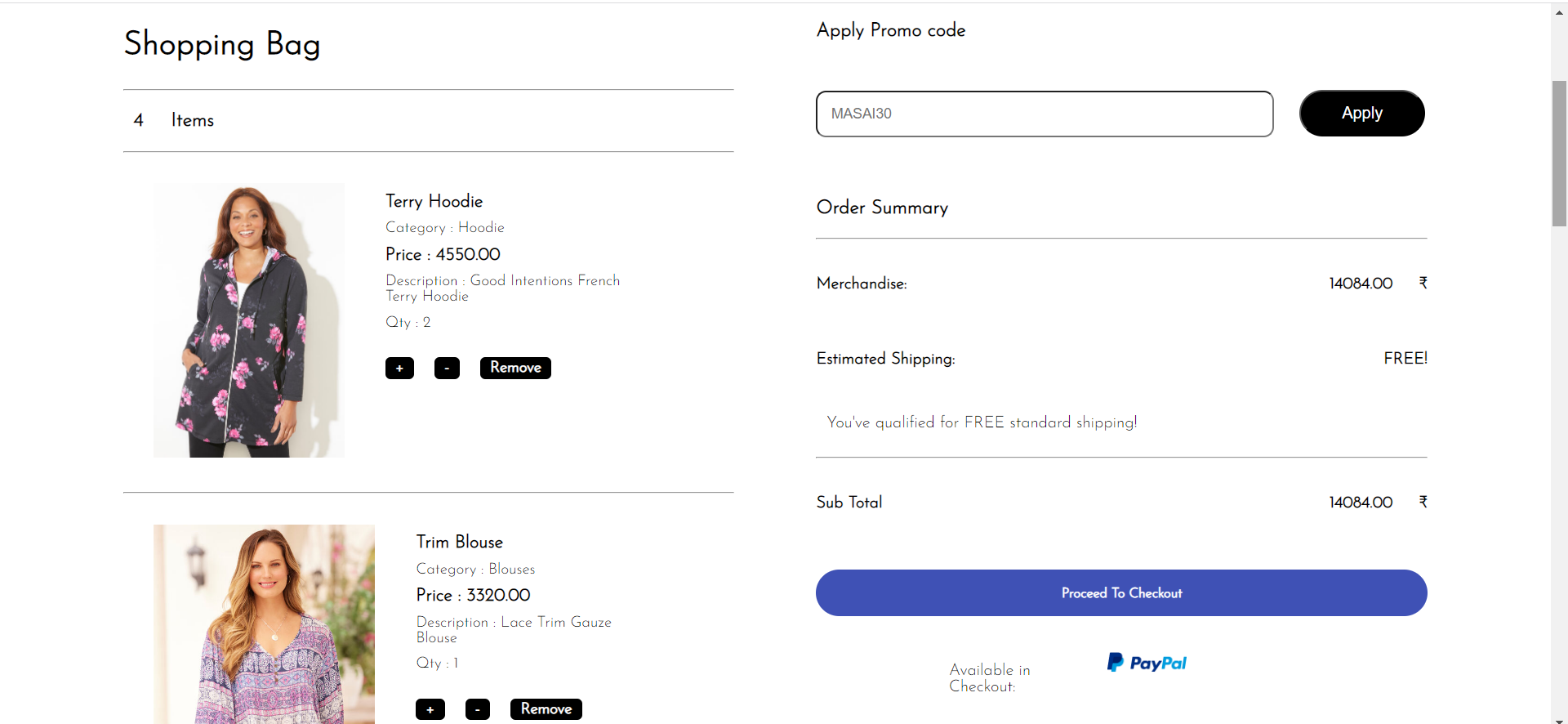The width and height of the screenshot is (1568, 724).
Task: Increase Terry Hoodie quantity with plus button
Action: pos(399,369)
